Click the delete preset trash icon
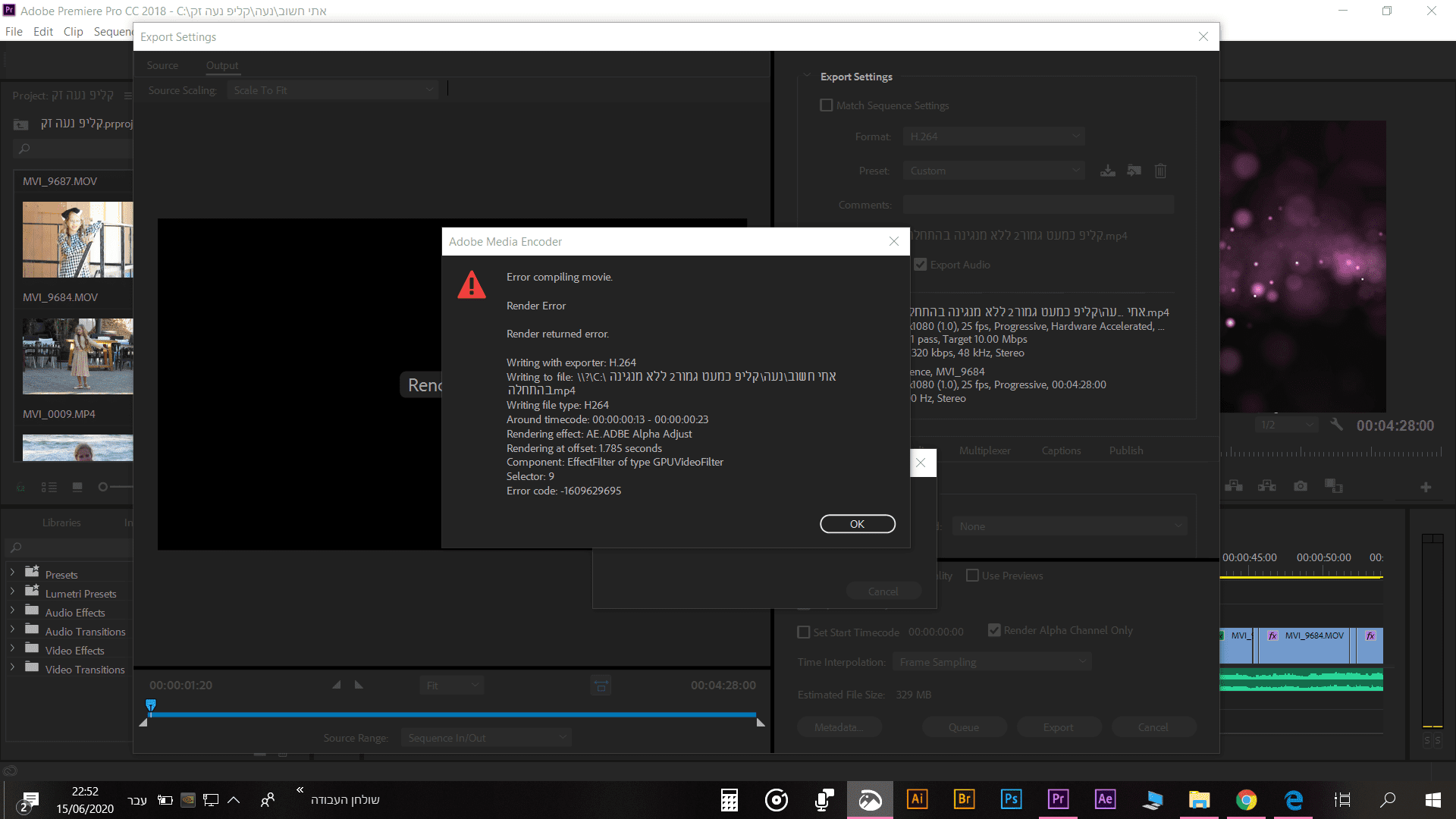The image size is (1456, 819). pyautogui.click(x=1160, y=171)
